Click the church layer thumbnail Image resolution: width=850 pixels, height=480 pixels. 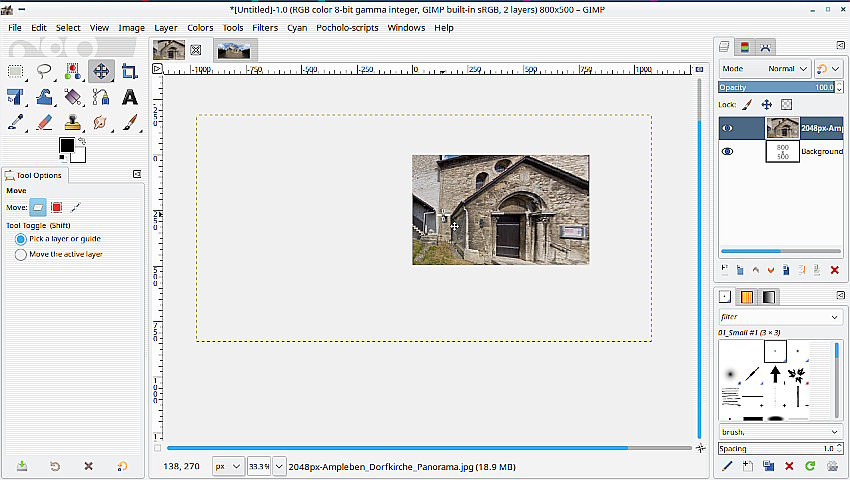(782, 128)
